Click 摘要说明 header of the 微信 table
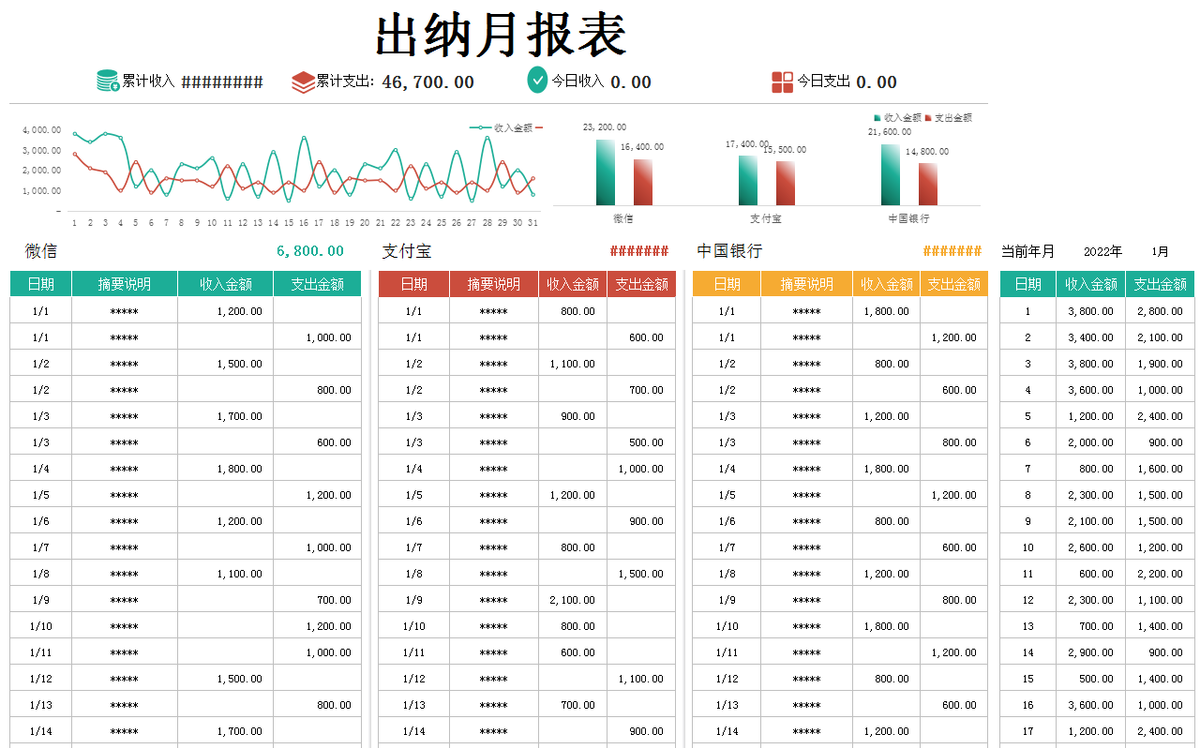Viewport: 1200px width, 748px height. (124, 284)
